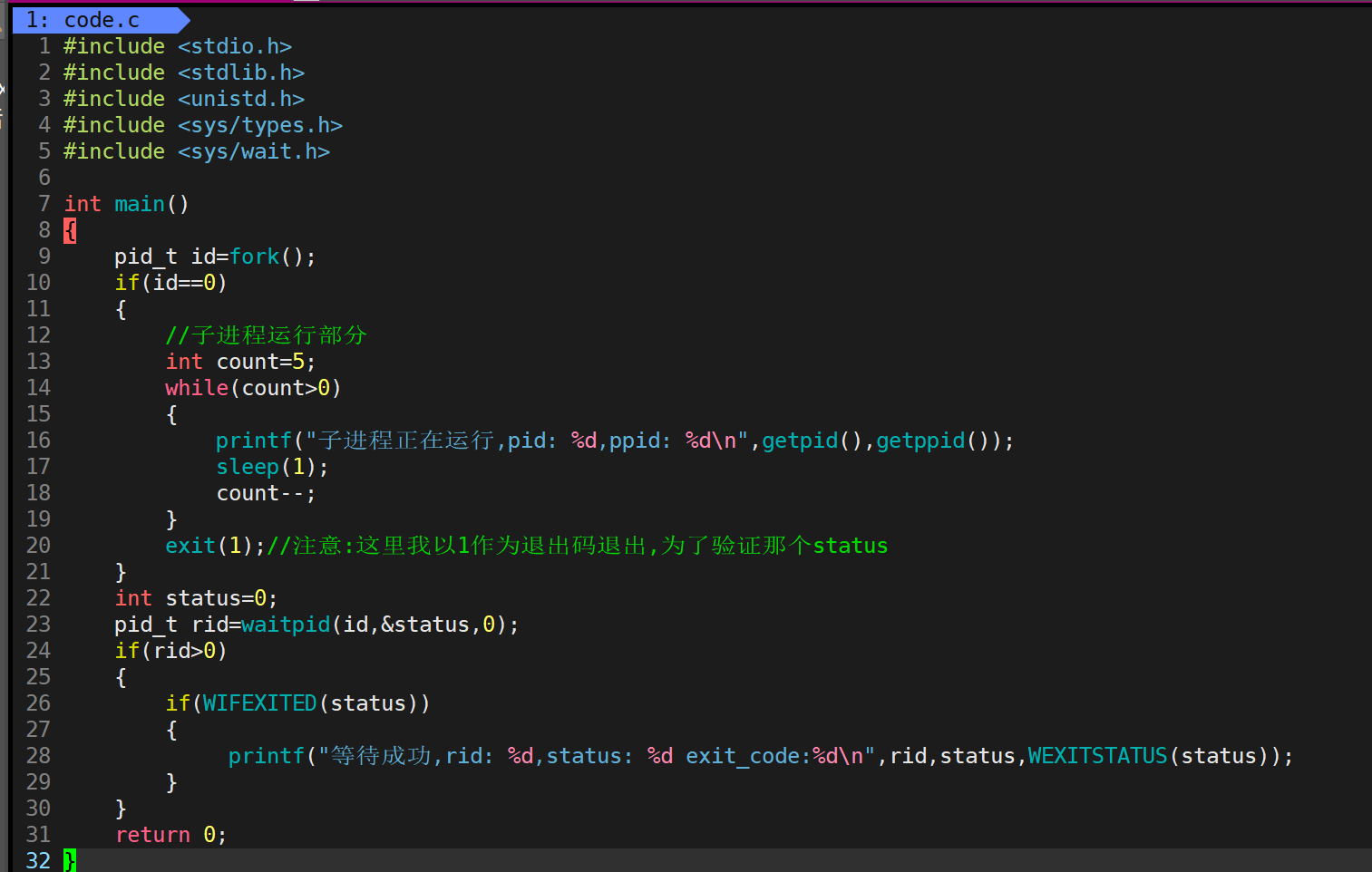
Task: Click the WIFEXITED(status) macro
Action: [309, 703]
